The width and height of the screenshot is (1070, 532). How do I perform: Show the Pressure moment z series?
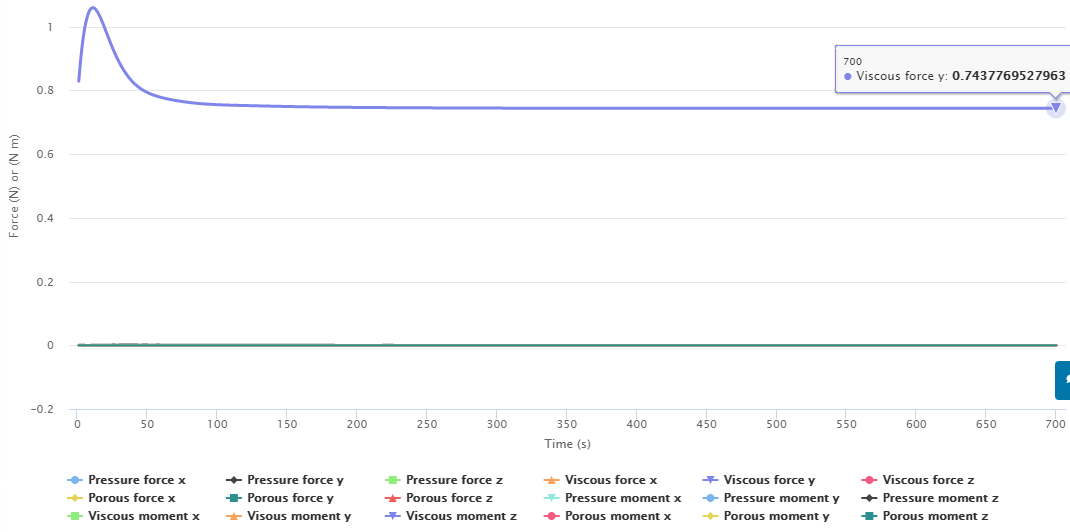coord(940,498)
